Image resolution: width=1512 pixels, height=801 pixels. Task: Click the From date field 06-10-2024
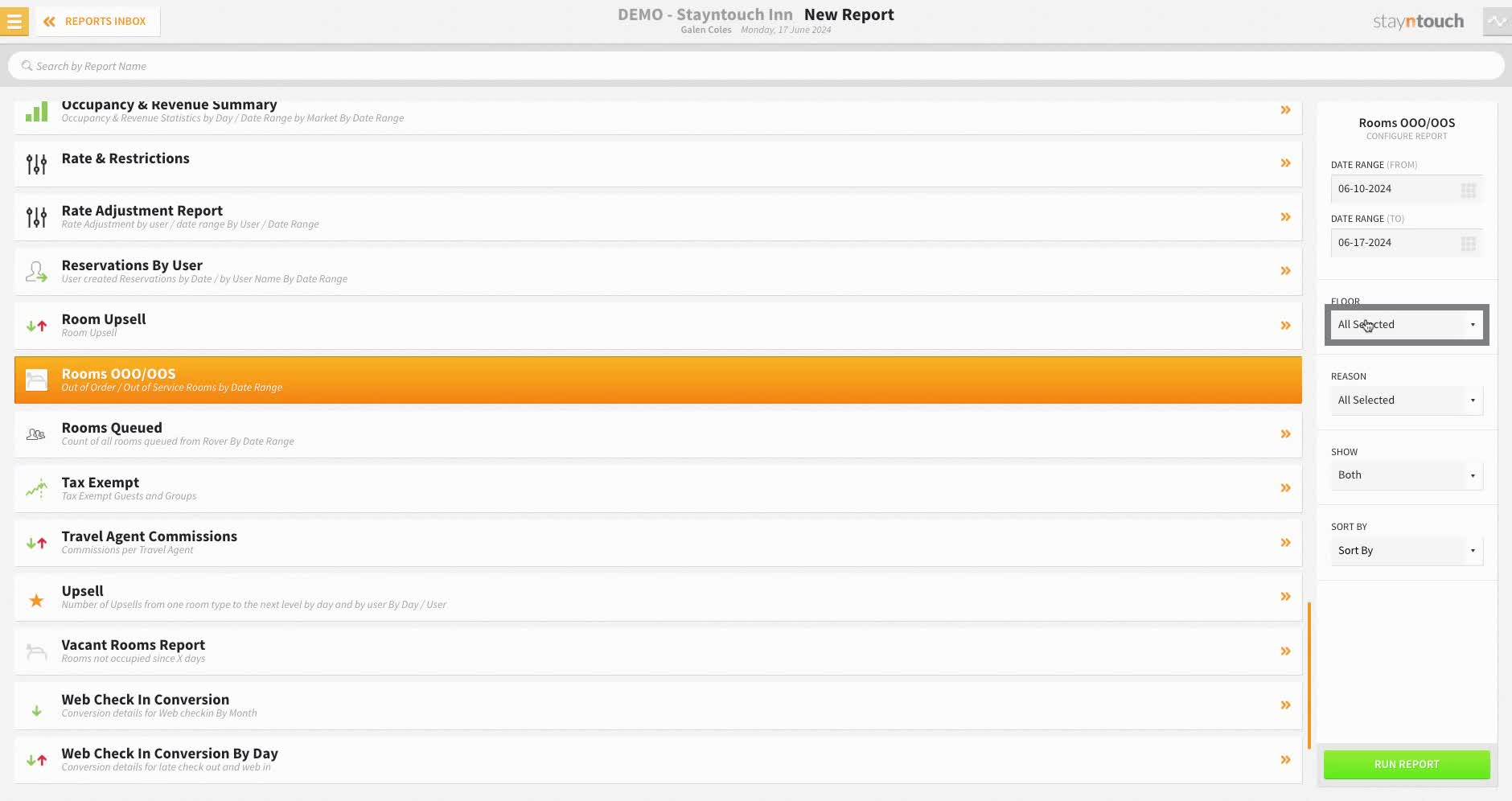tap(1406, 189)
